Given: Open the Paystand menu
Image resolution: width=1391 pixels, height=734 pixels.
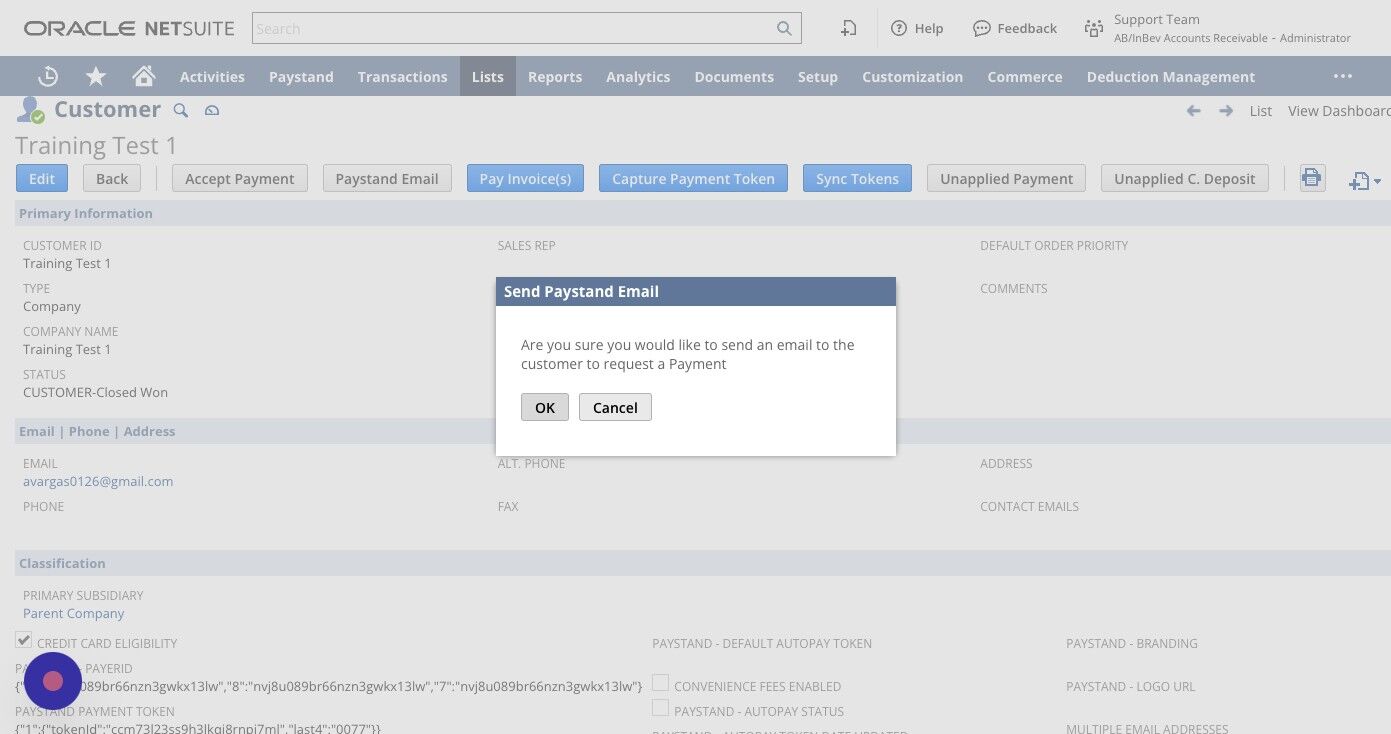Looking at the screenshot, I should click(301, 76).
